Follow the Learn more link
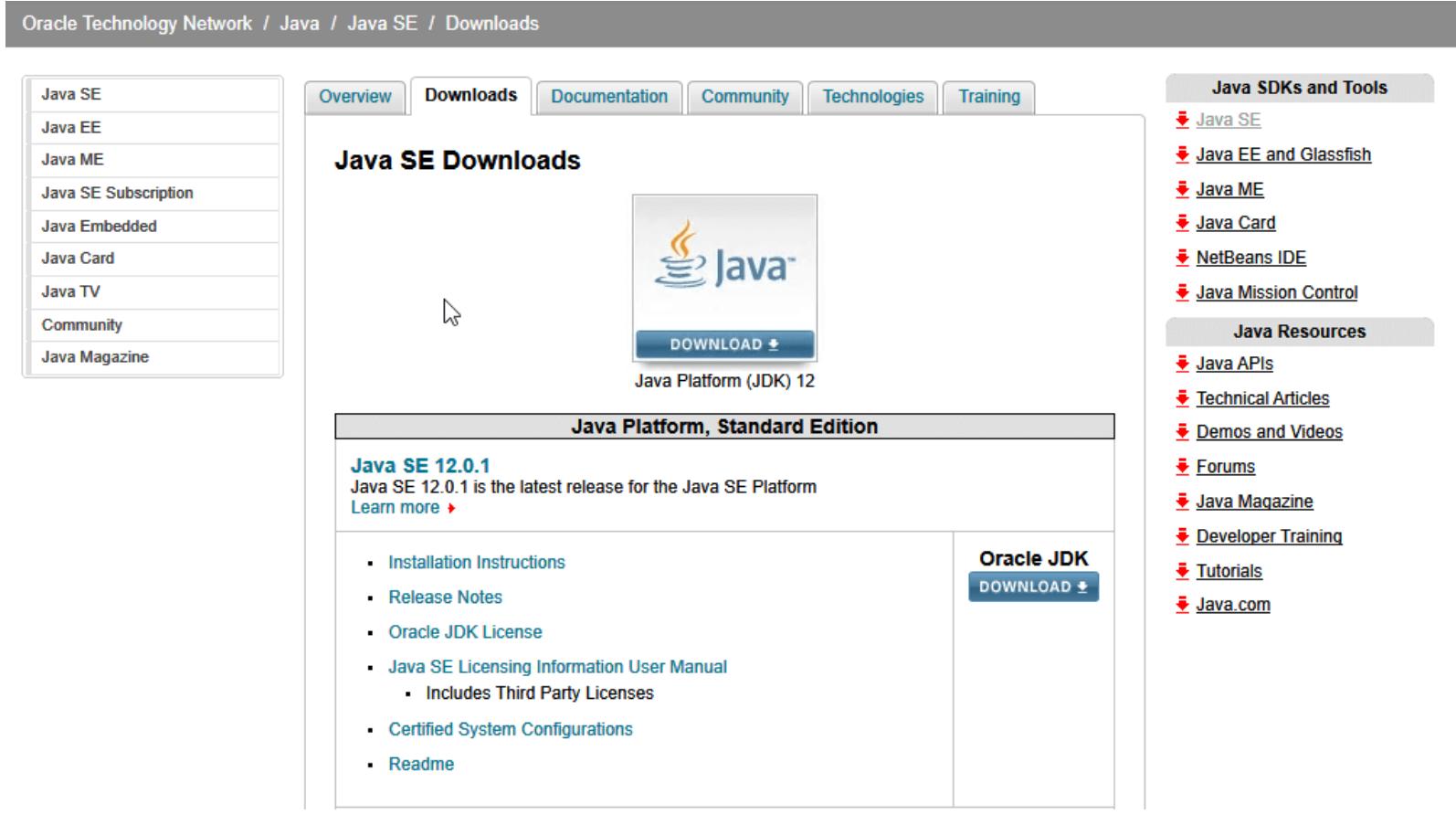The width and height of the screenshot is (1456, 814). tap(395, 508)
